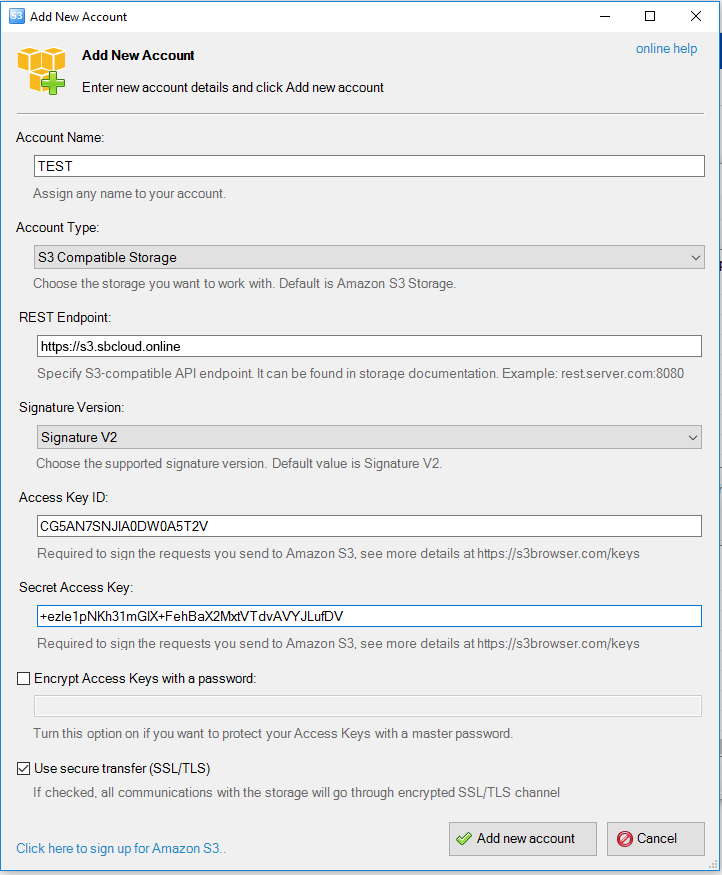The image size is (722, 875).
Task: Click the green checkmark icon on Add new account
Action: (x=464, y=839)
